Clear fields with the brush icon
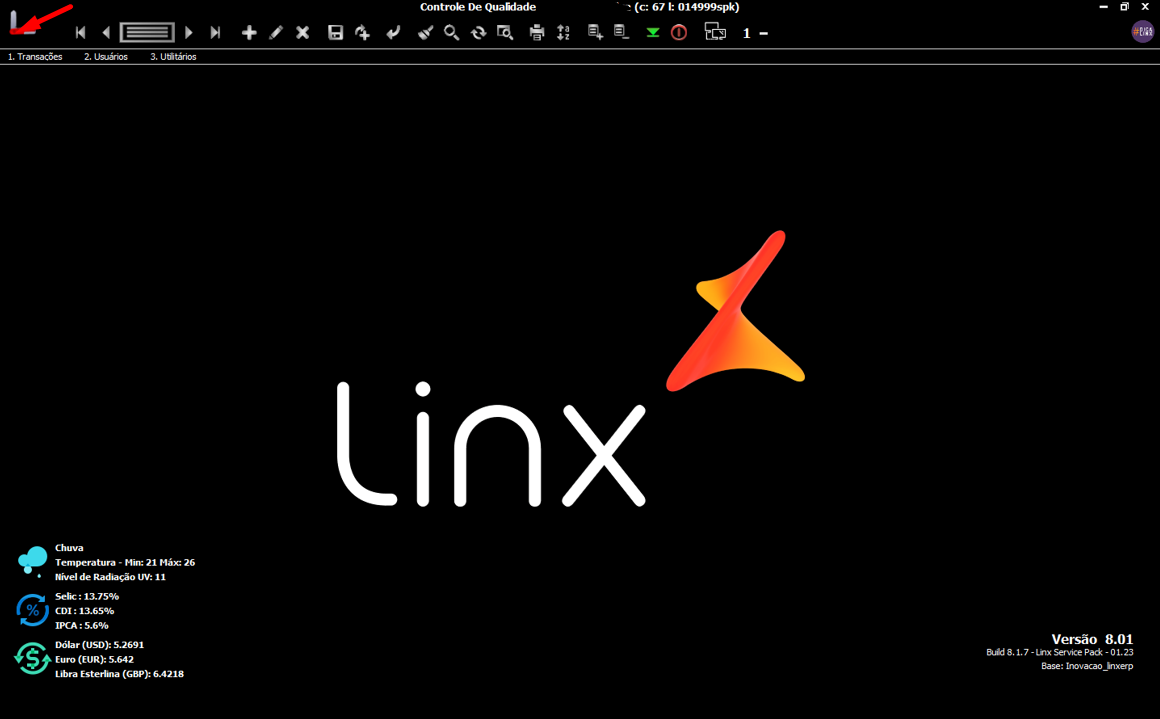This screenshot has height=719, width=1160. click(425, 33)
